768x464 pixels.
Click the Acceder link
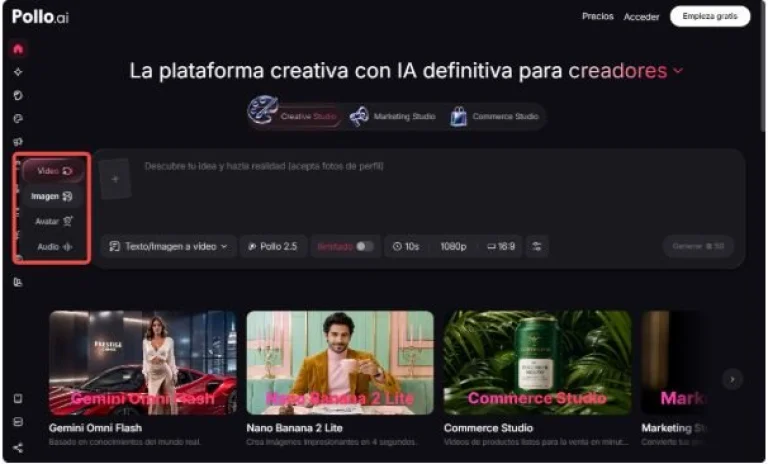tap(641, 17)
